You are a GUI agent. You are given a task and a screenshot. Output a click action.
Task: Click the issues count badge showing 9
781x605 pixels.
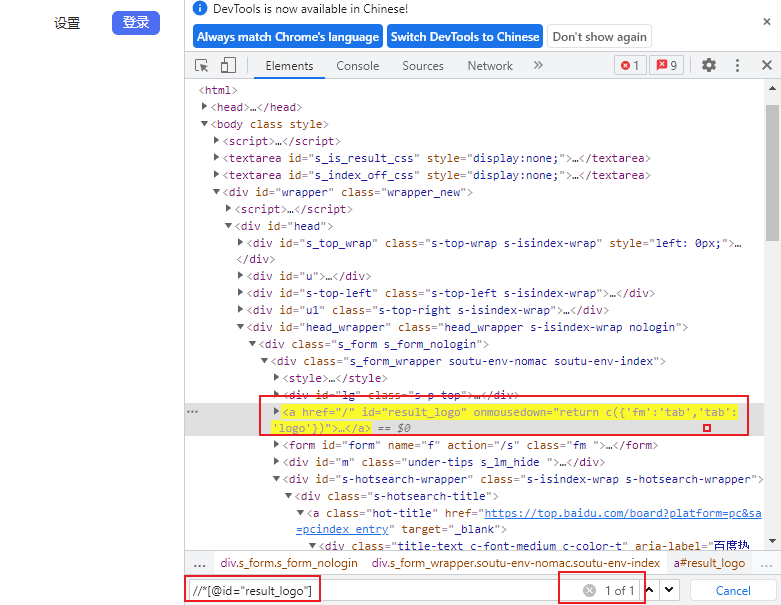pyautogui.click(x=666, y=66)
